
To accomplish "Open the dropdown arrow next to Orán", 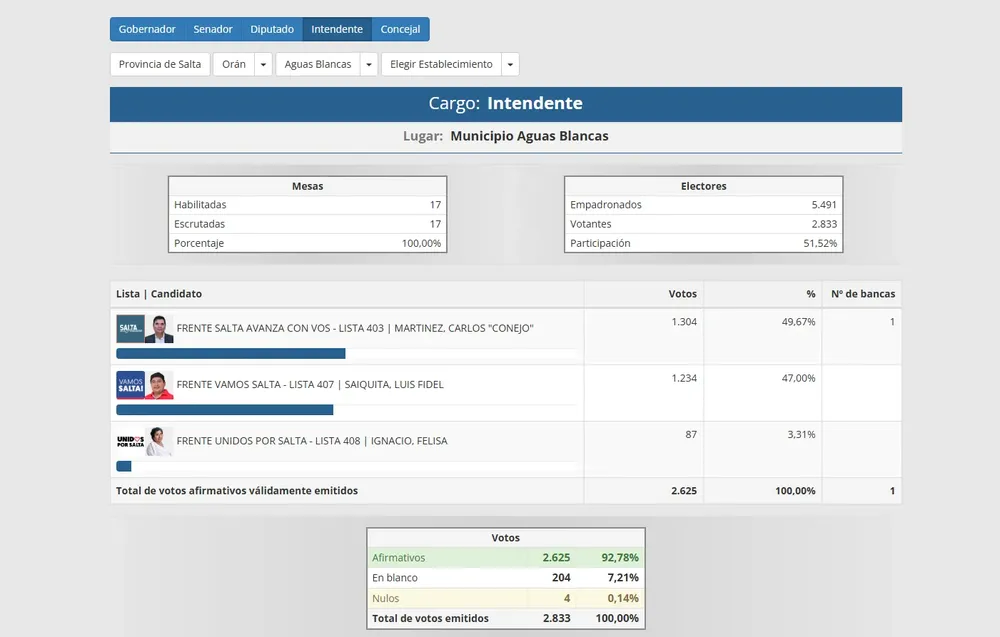I will [x=263, y=64].
